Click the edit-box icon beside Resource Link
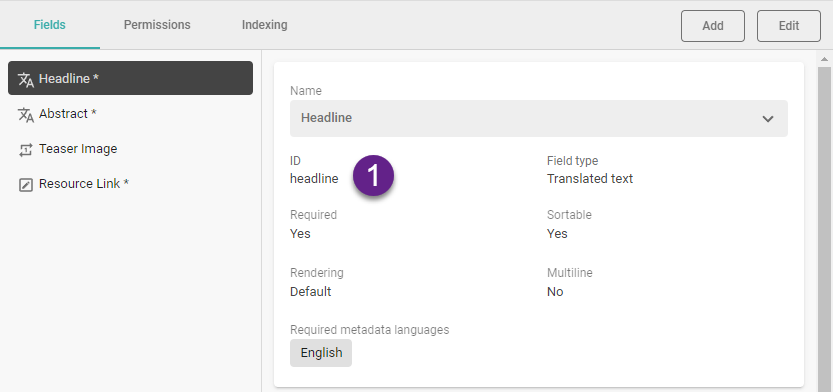This screenshot has width=833, height=392. click(x=26, y=184)
